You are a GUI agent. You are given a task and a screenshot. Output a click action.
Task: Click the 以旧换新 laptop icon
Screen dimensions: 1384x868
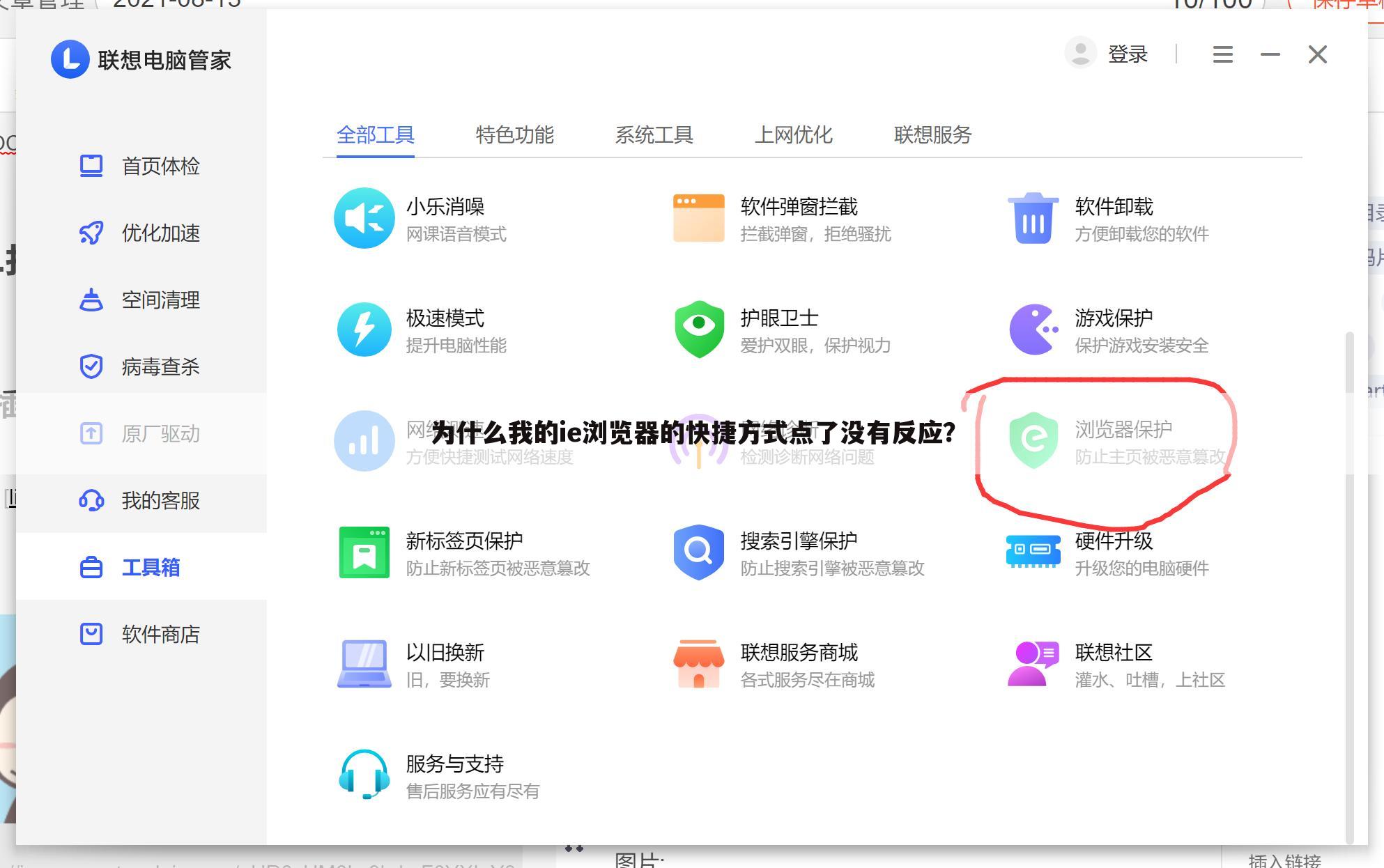tap(364, 664)
